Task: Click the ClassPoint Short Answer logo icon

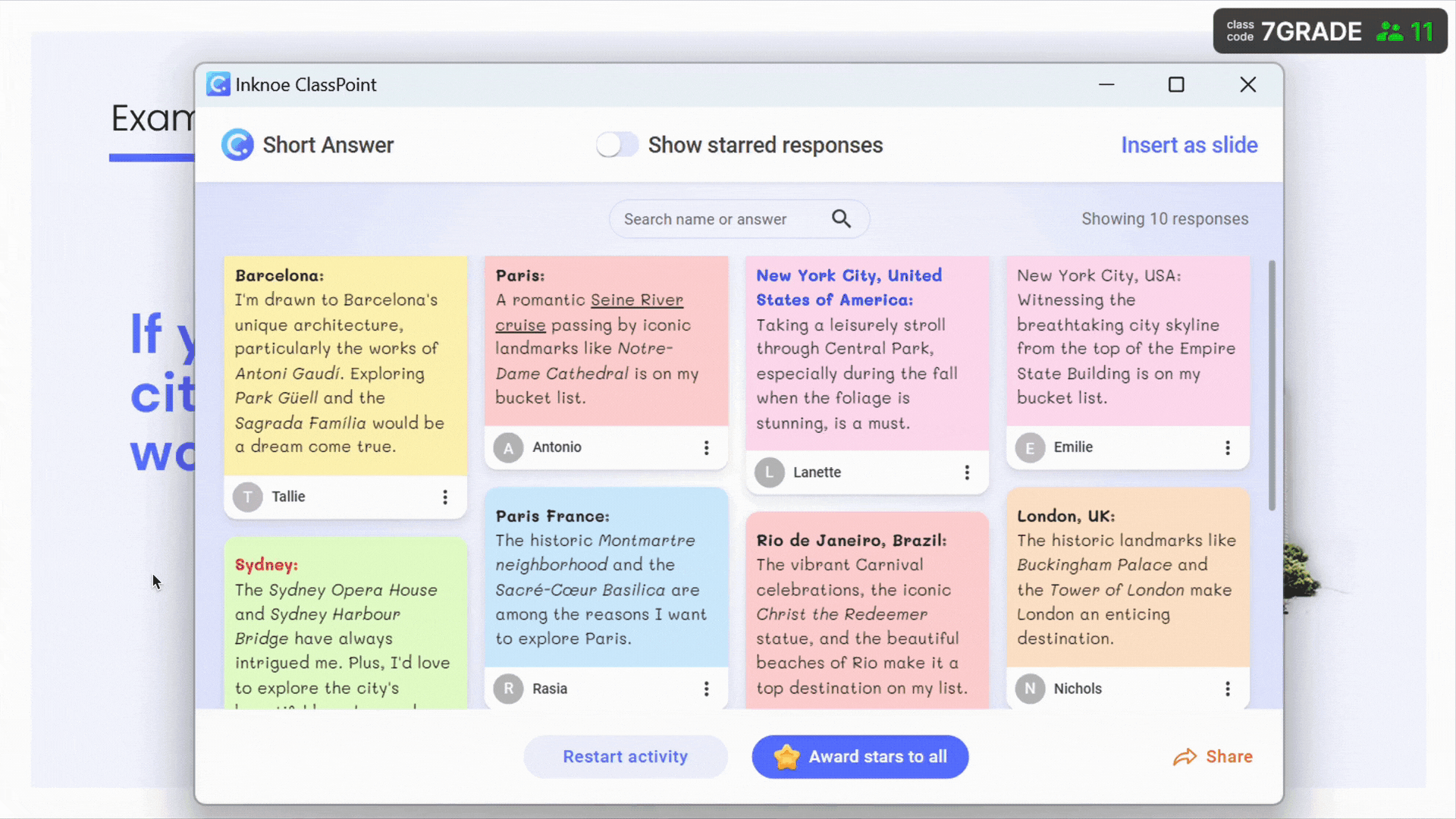Action: [237, 145]
